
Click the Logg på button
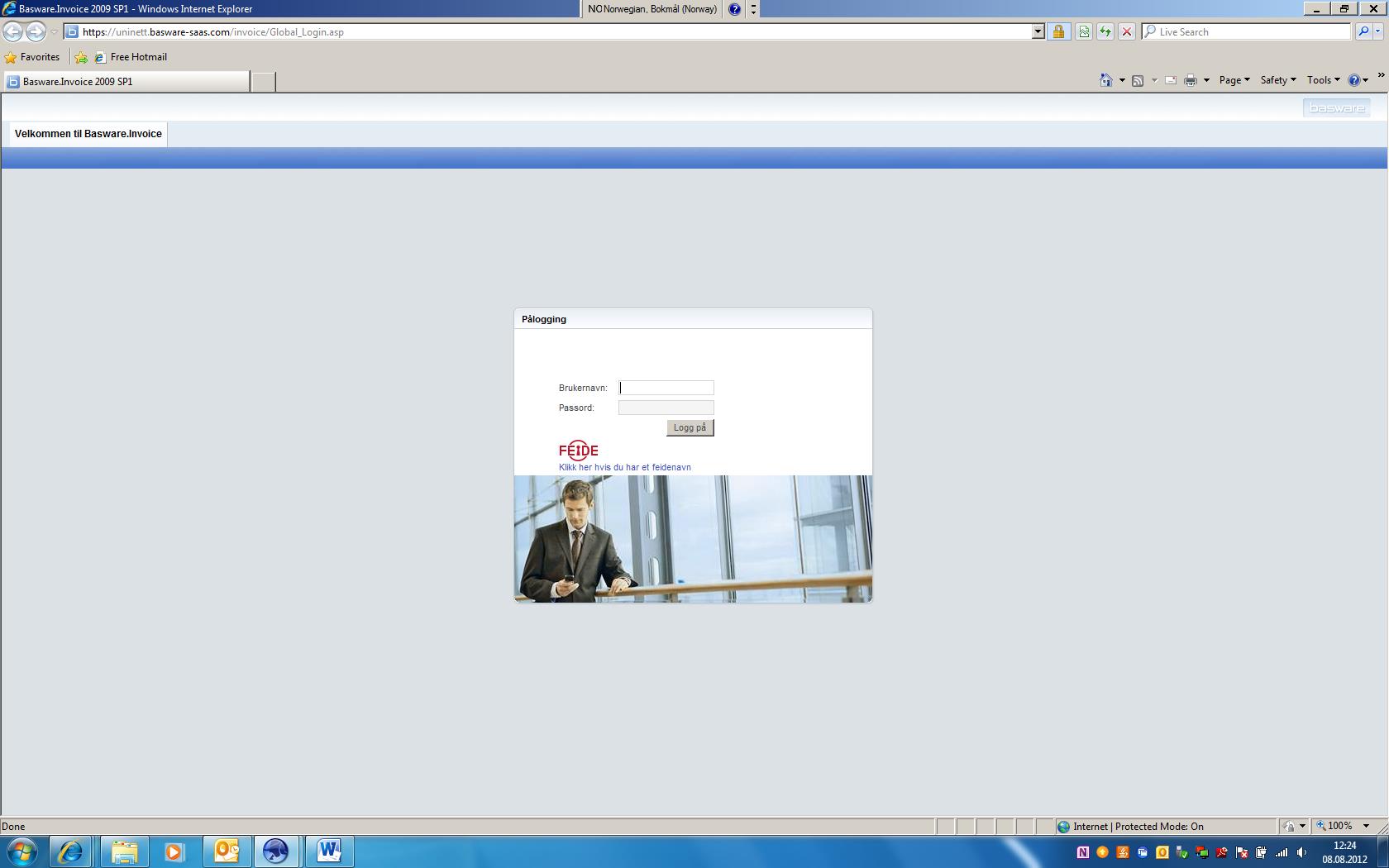[690, 427]
